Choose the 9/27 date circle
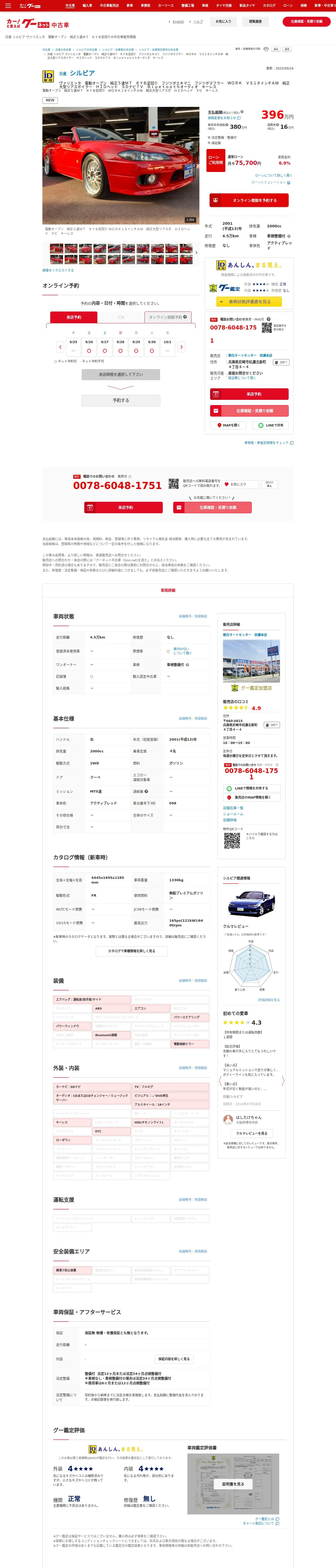 (x=105, y=351)
